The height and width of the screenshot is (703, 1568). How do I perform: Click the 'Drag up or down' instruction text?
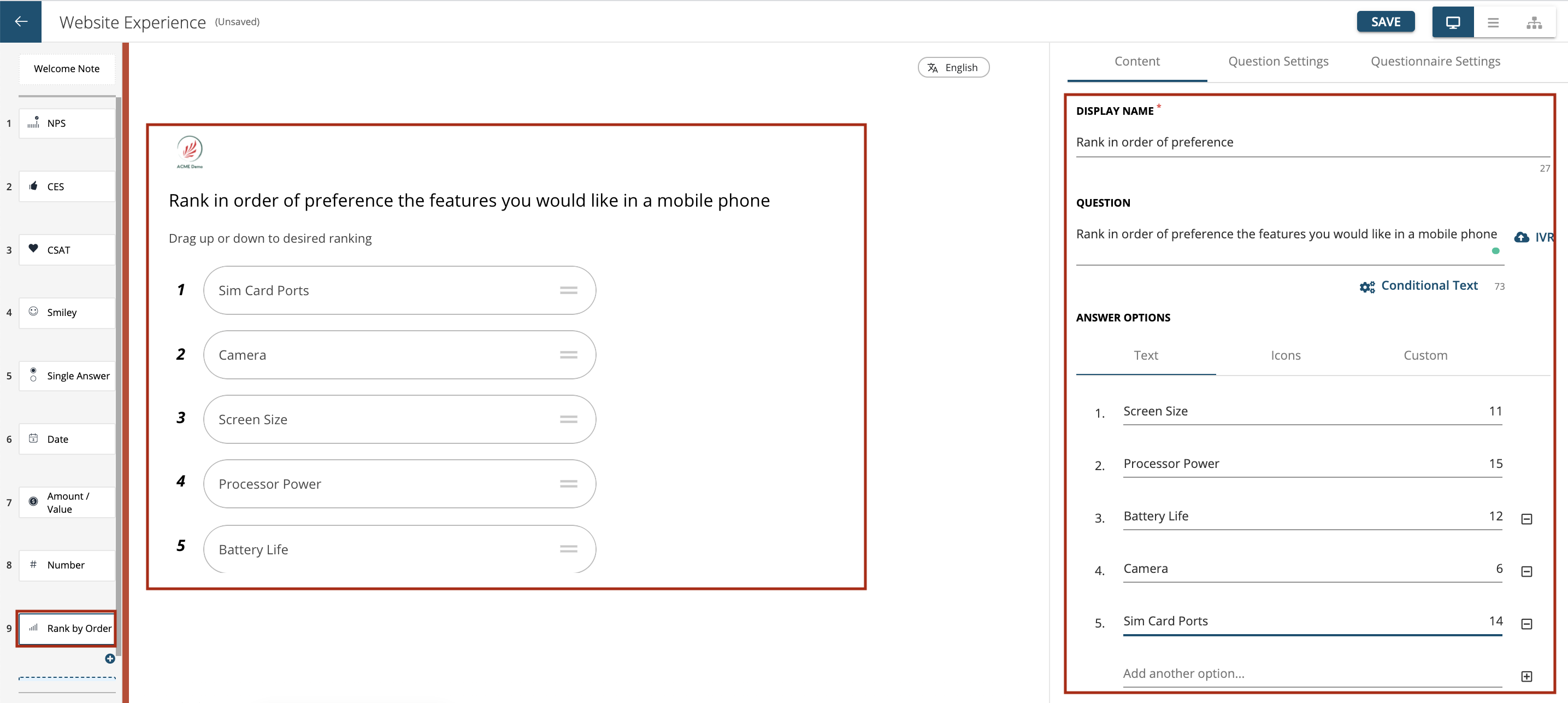(x=270, y=238)
